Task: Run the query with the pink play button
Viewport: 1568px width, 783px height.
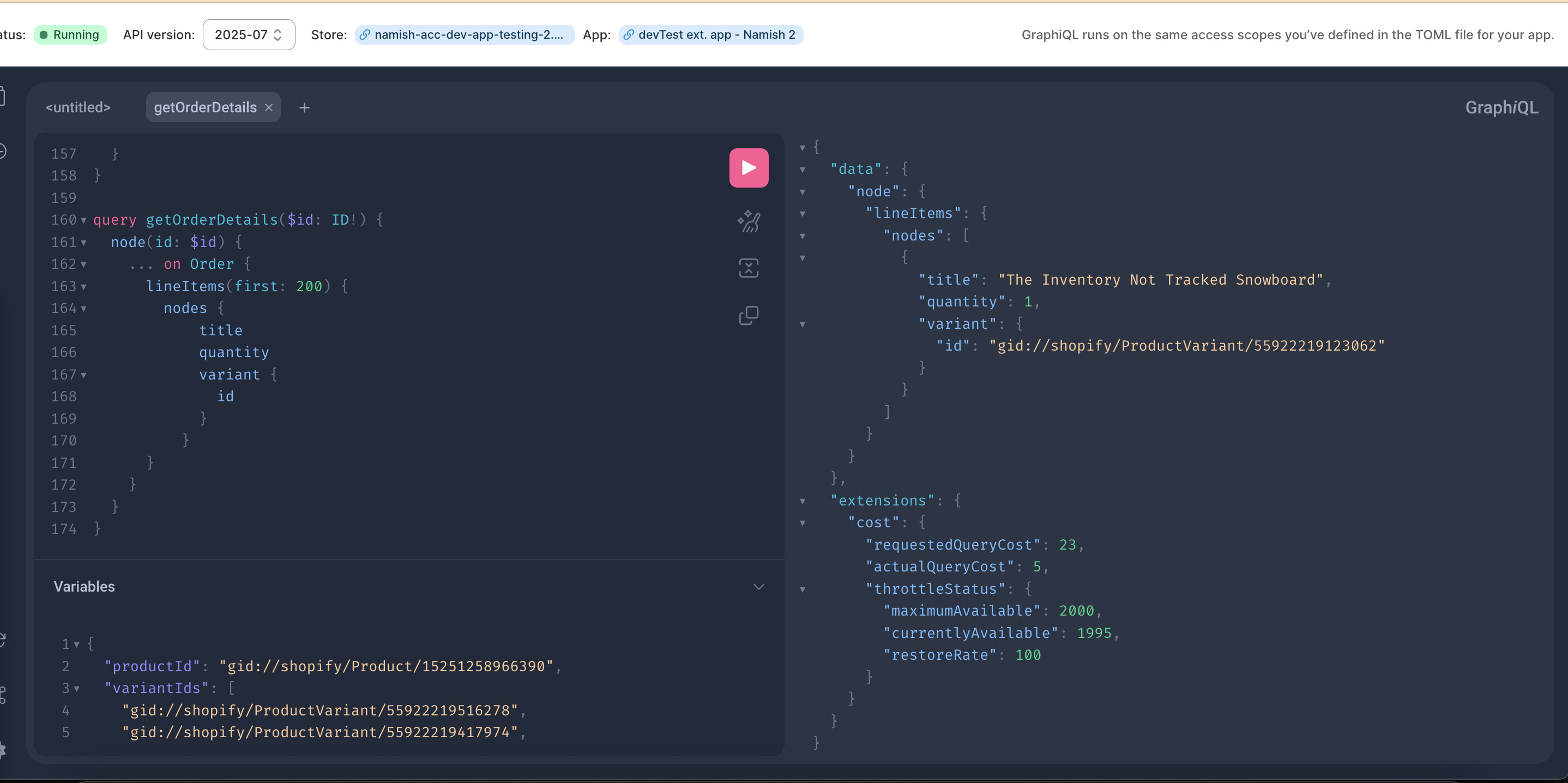Action: (x=748, y=167)
